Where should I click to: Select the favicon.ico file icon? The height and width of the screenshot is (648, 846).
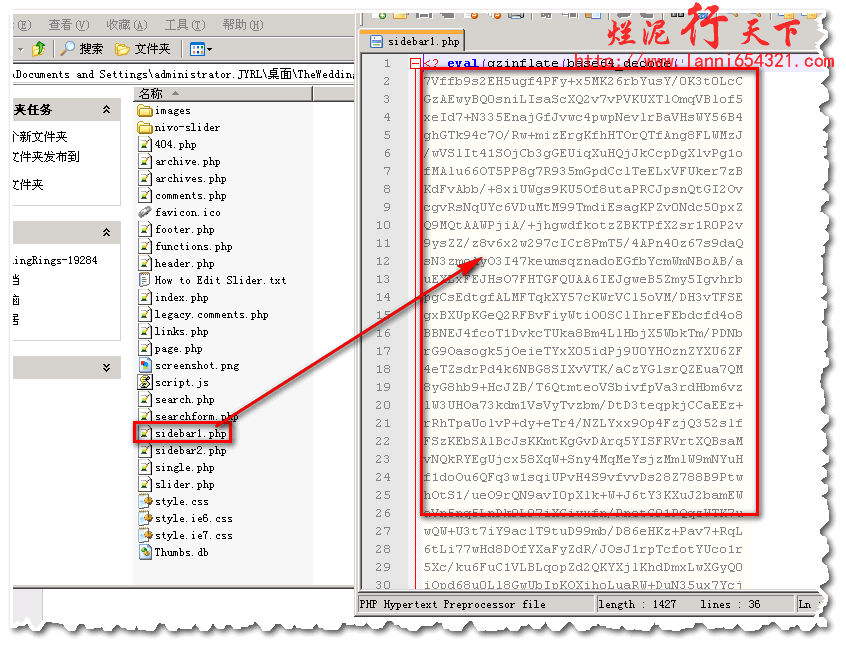[145, 213]
